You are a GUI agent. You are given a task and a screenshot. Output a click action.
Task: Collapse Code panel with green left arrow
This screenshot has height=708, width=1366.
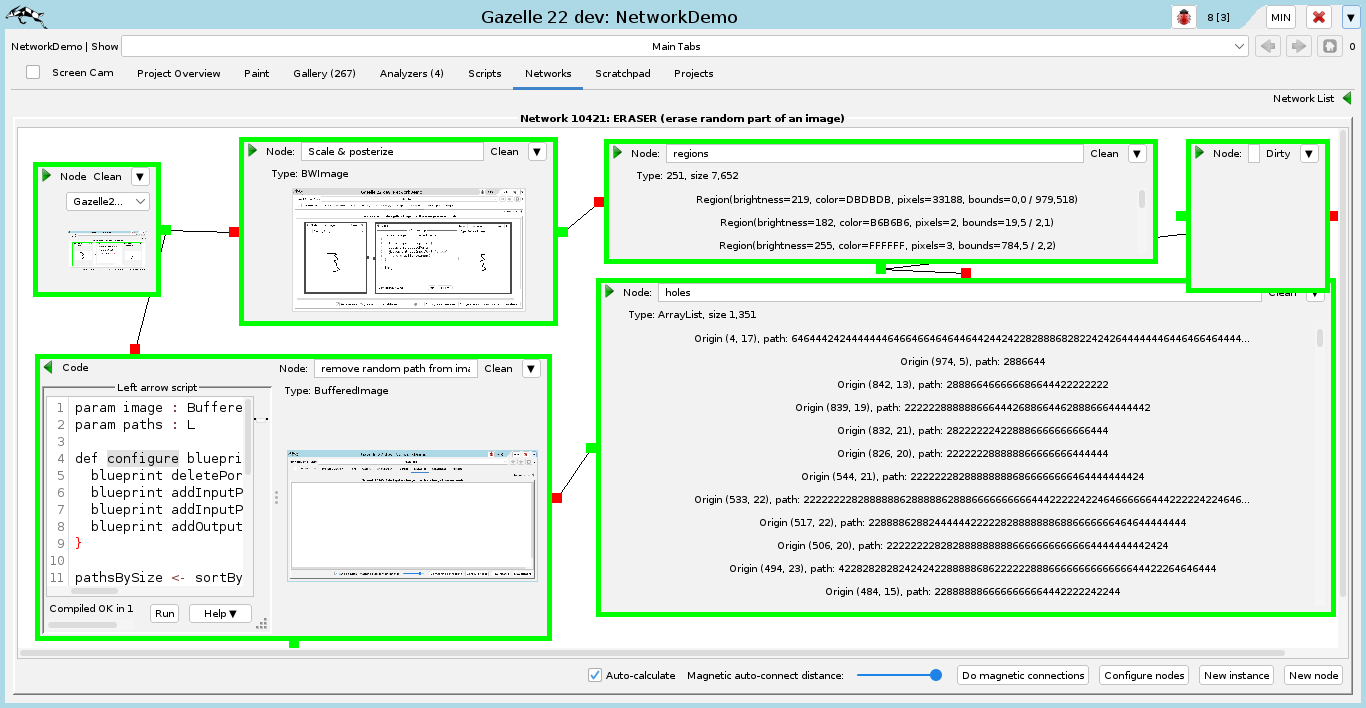(x=47, y=367)
